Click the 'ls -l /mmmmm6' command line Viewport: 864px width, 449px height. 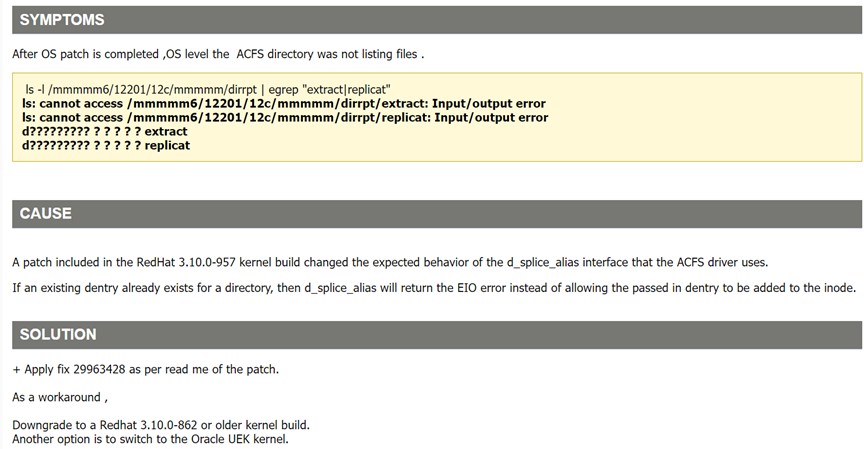[208, 89]
